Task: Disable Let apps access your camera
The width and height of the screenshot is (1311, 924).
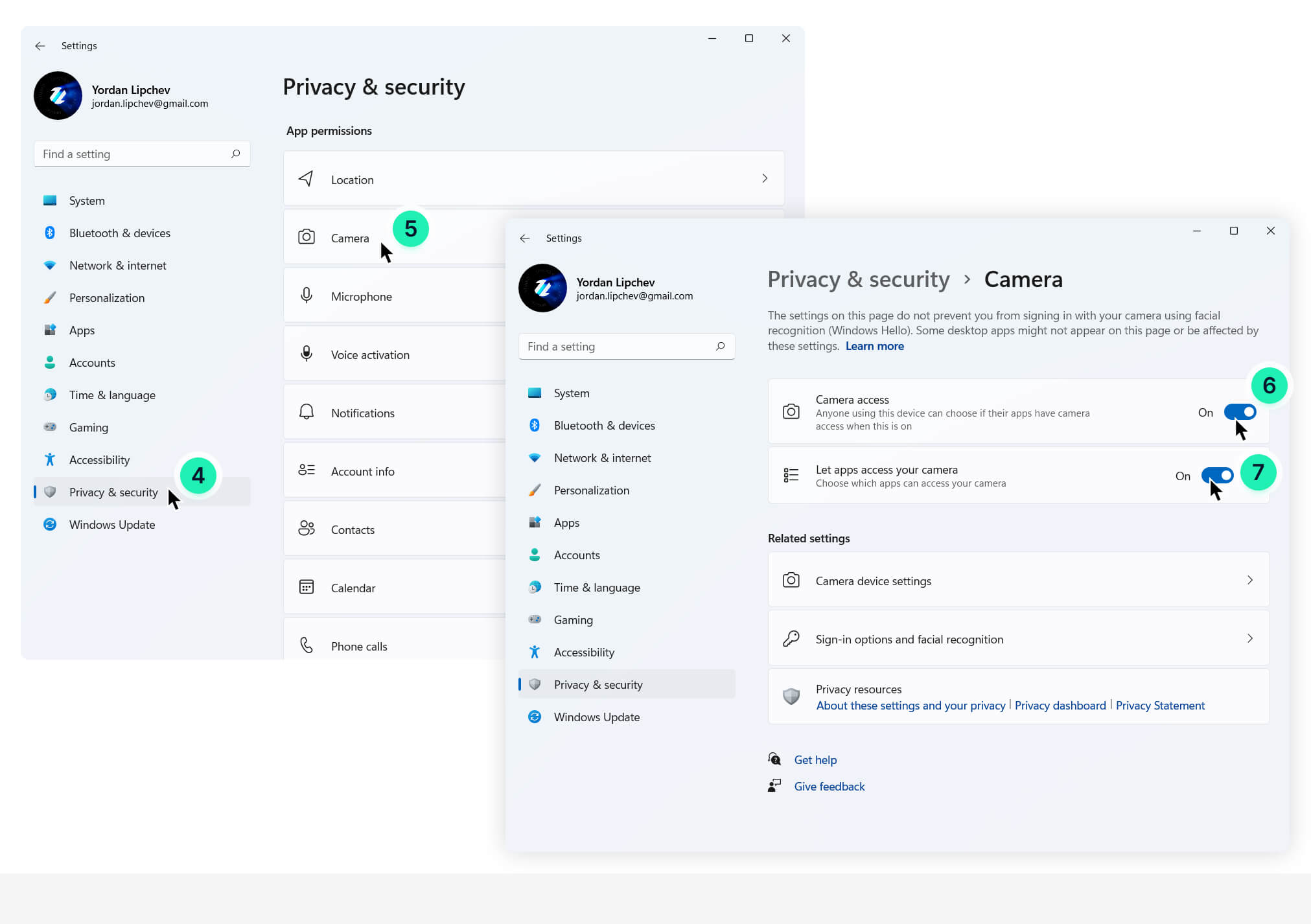Action: (1217, 475)
